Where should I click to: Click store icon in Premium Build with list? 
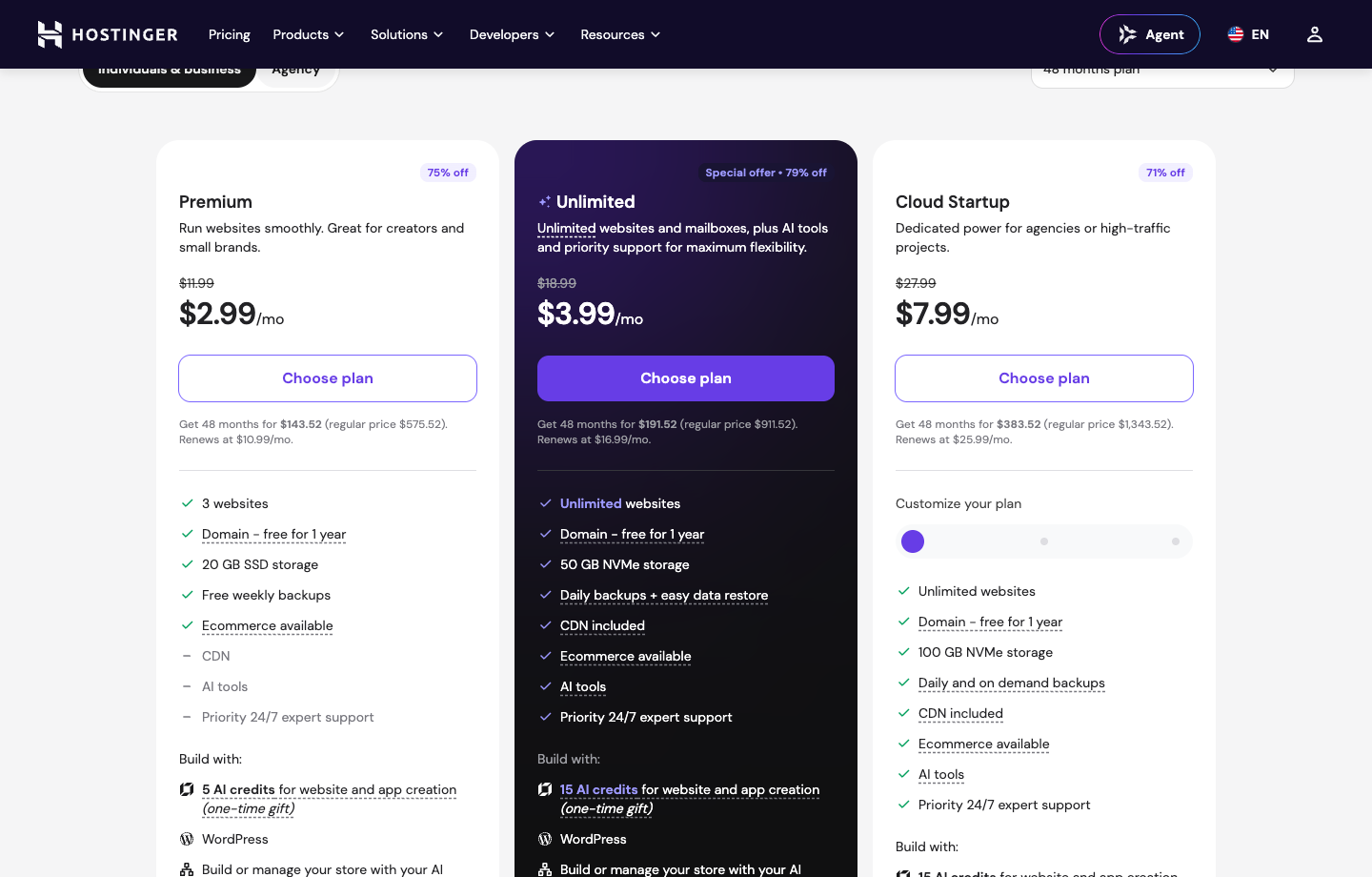(x=187, y=869)
